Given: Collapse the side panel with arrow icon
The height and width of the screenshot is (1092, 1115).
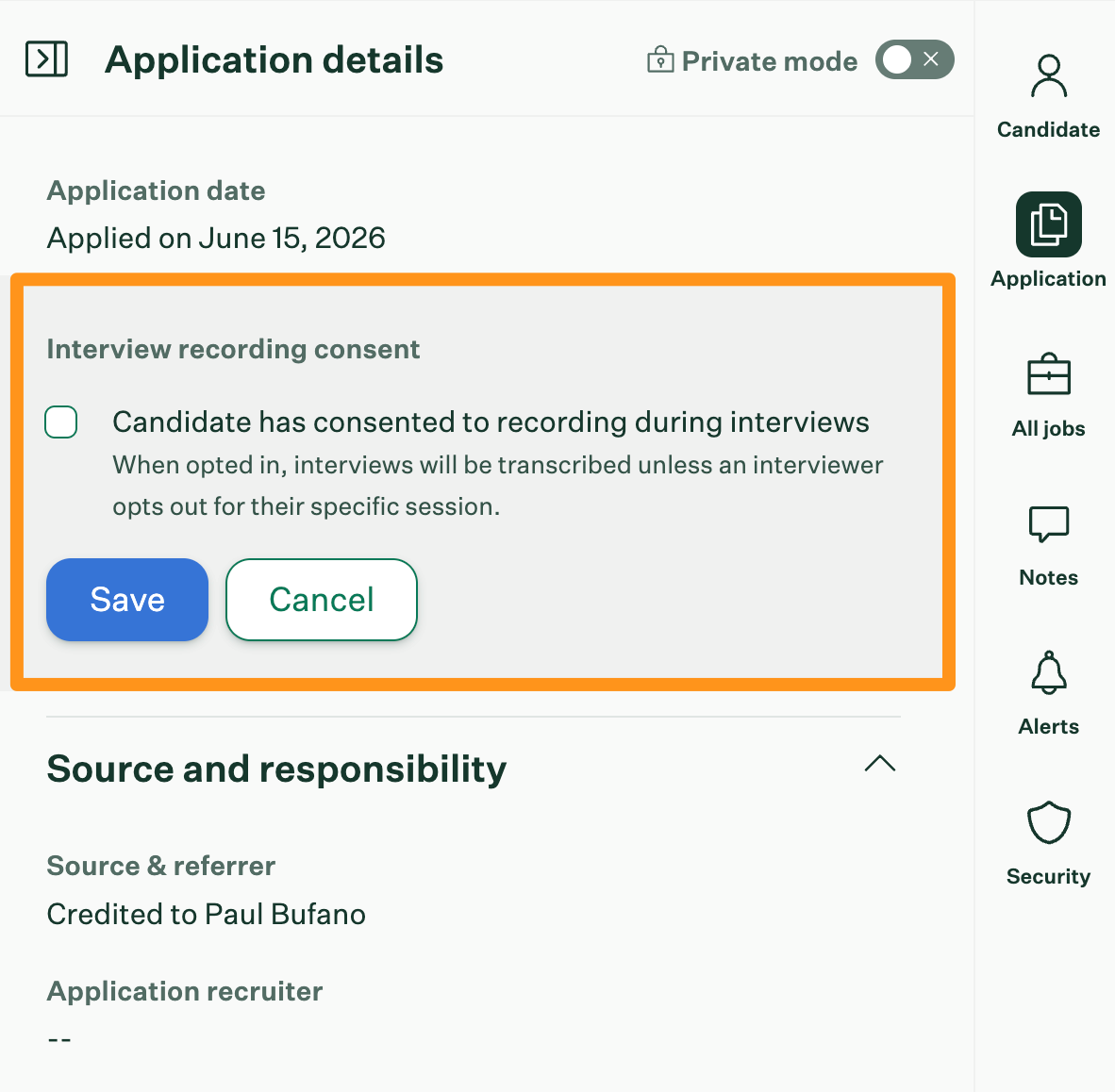Looking at the screenshot, I should click(46, 59).
